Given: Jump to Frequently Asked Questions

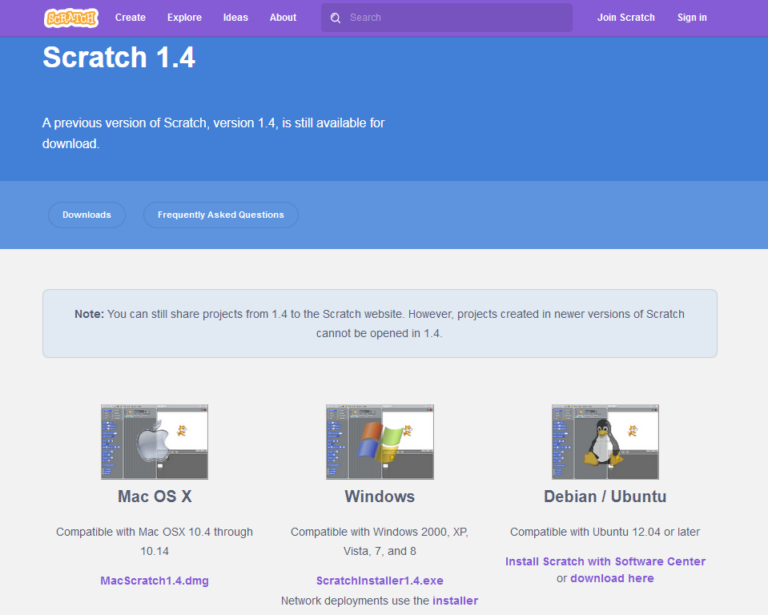Looking at the screenshot, I should click(221, 215).
